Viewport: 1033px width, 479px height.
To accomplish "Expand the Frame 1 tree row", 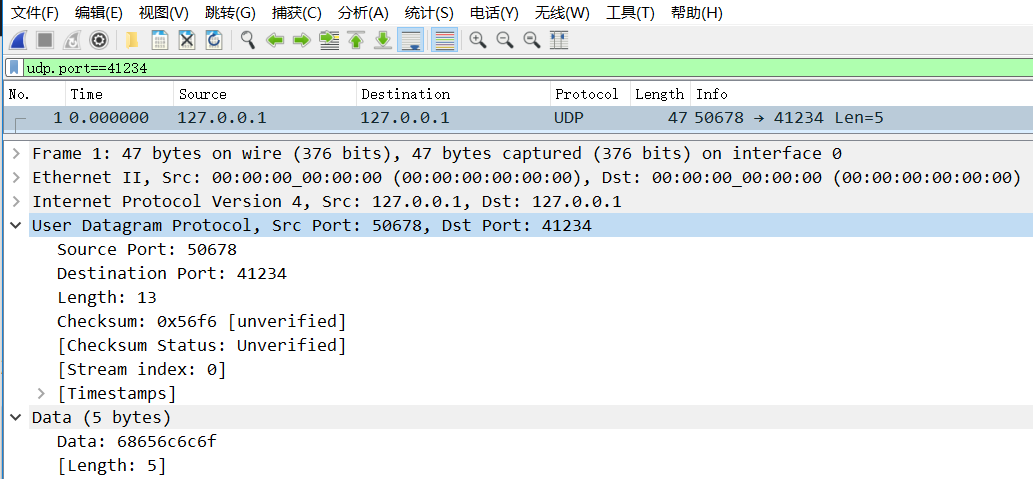I will (16, 154).
